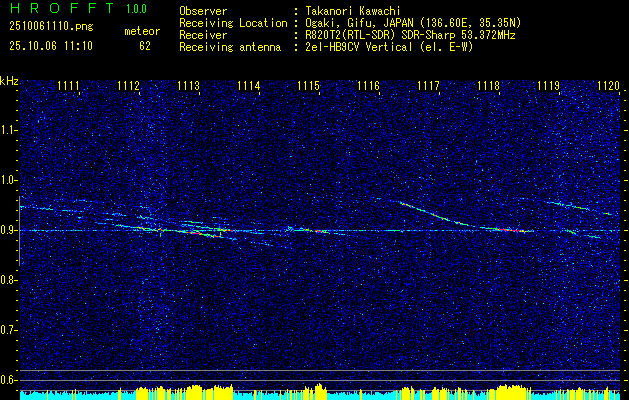The image size is (629, 400).
Task: Click time marker 1117
Action: tap(428, 86)
